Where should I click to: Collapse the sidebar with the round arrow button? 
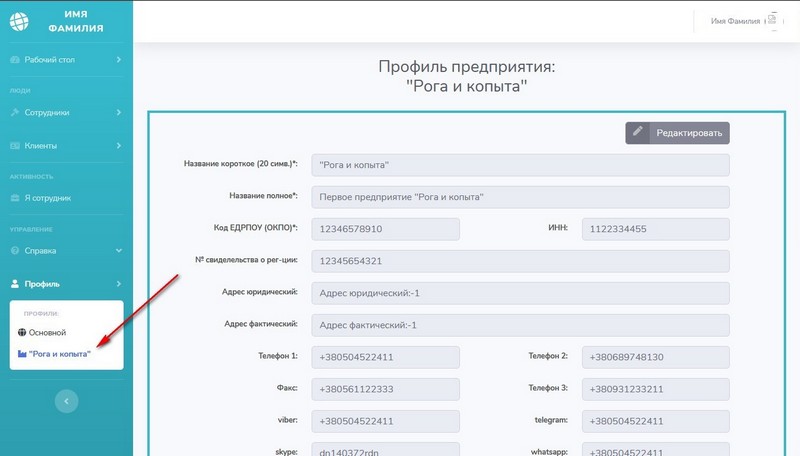[66, 400]
